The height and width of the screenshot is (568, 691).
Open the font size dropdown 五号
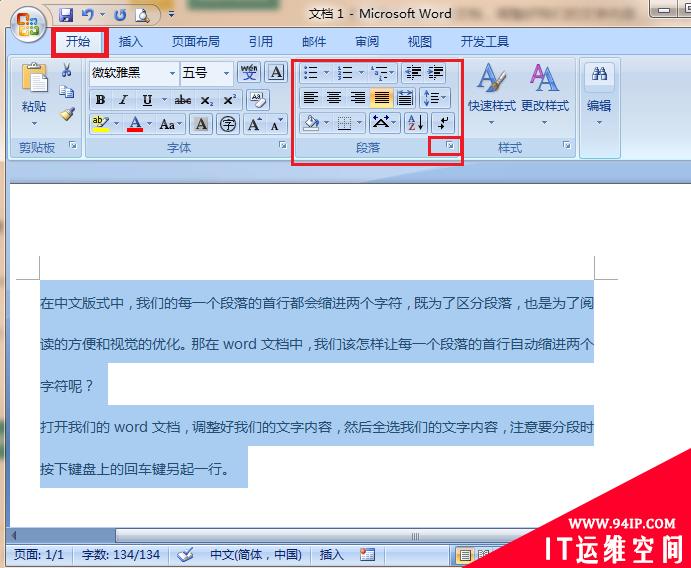(227, 73)
